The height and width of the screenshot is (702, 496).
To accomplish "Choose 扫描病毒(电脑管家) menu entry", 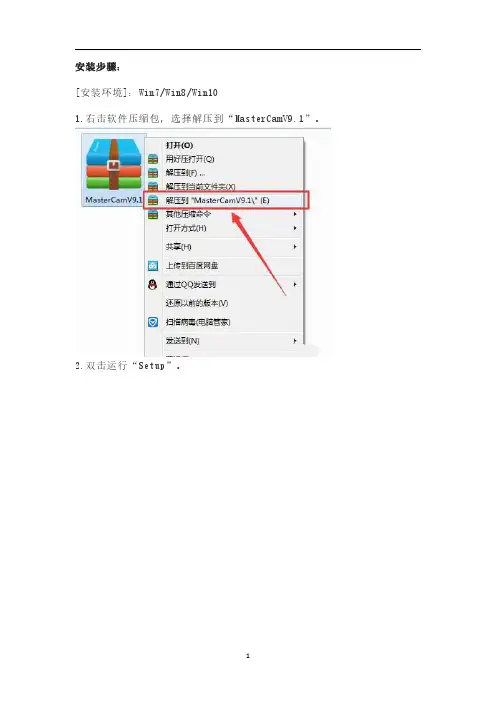I will tap(198, 322).
